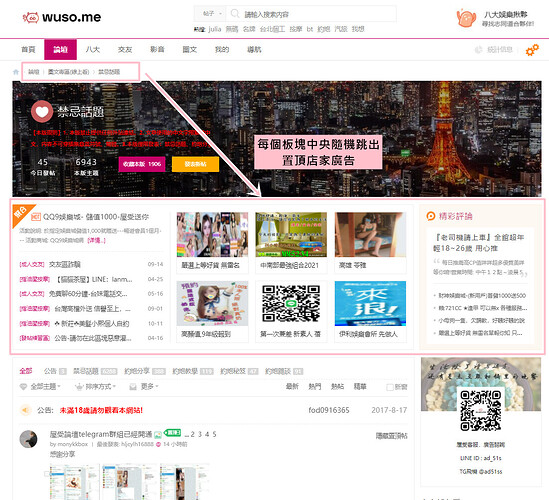549x500 pixels.
Task: Click the yellow 發表新帖 button
Action: click(x=195, y=164)
